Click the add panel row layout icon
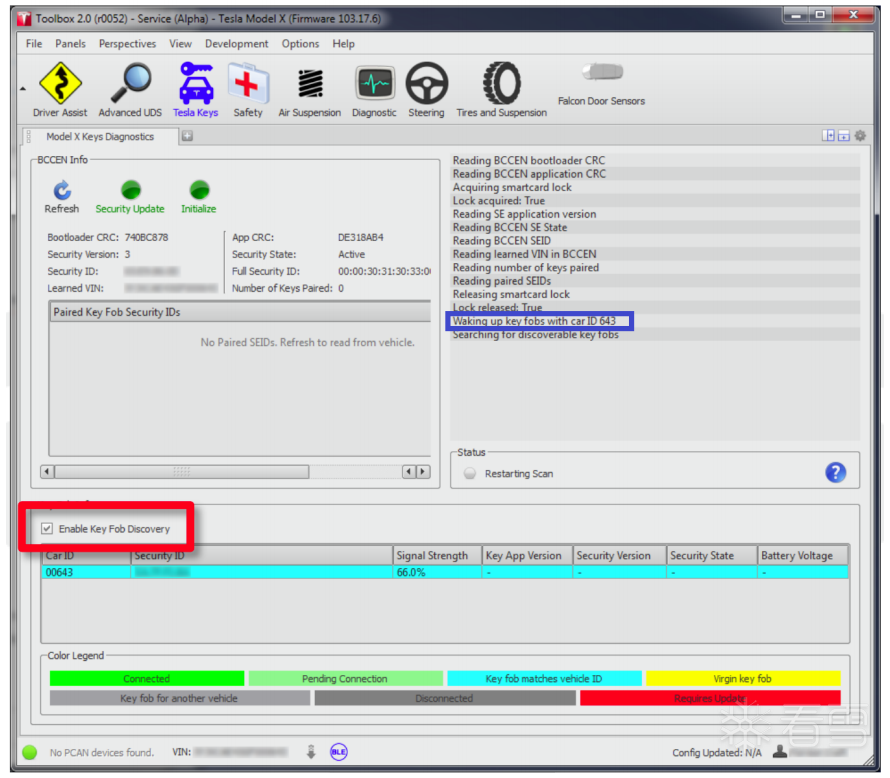 point(844,136)
